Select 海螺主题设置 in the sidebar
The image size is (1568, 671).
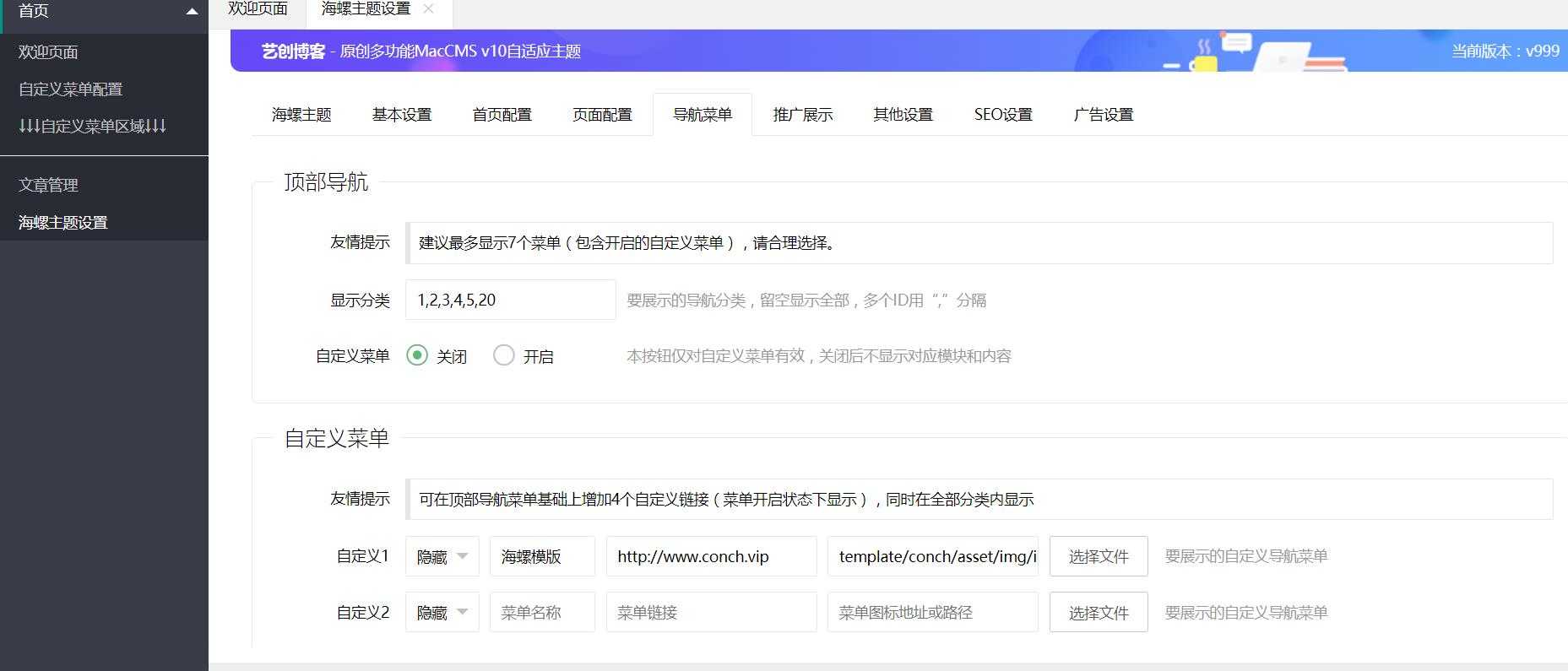tap(104, 222)
